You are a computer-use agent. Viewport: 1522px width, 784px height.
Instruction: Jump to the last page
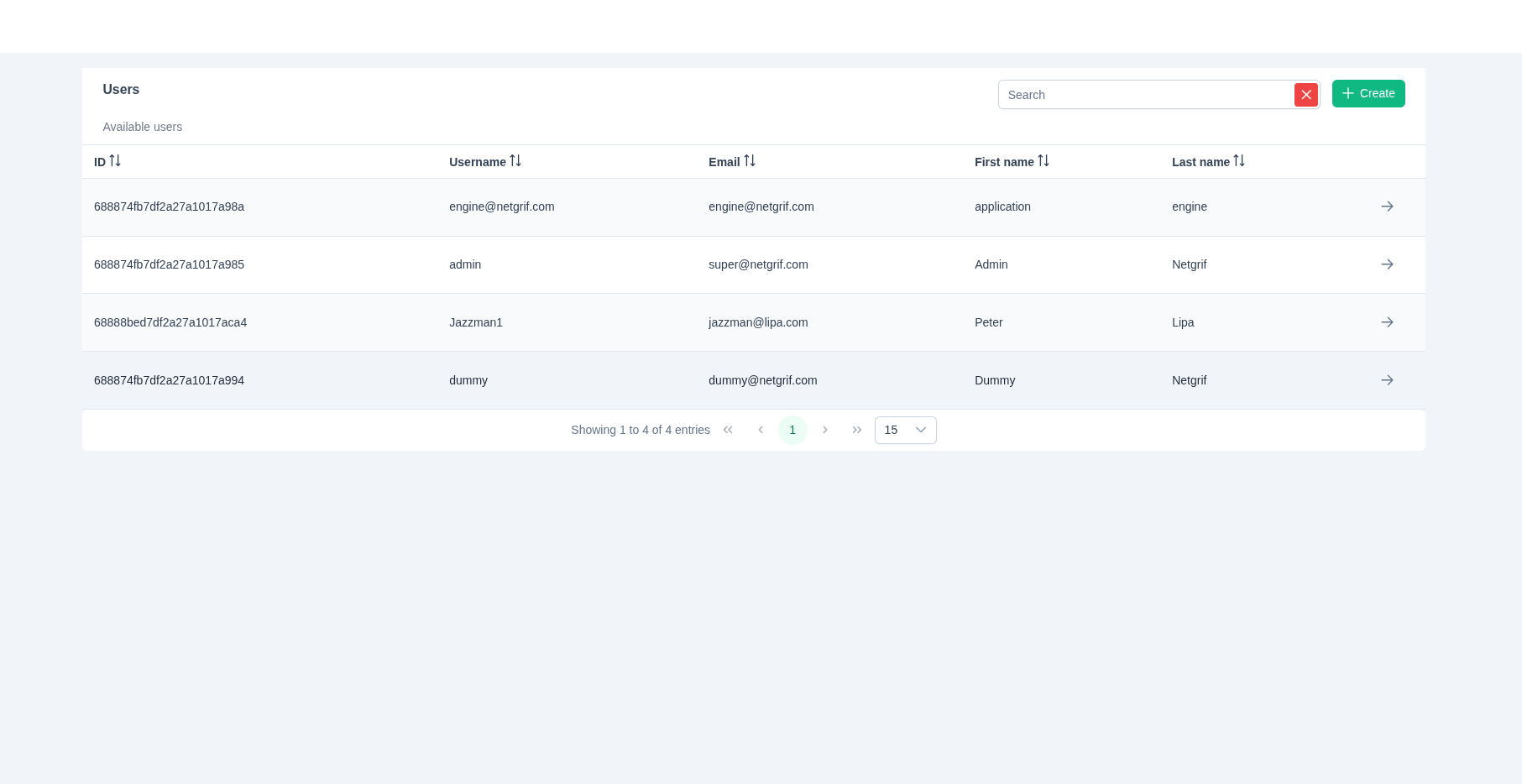pyautogui.click(x=856, y=430)
